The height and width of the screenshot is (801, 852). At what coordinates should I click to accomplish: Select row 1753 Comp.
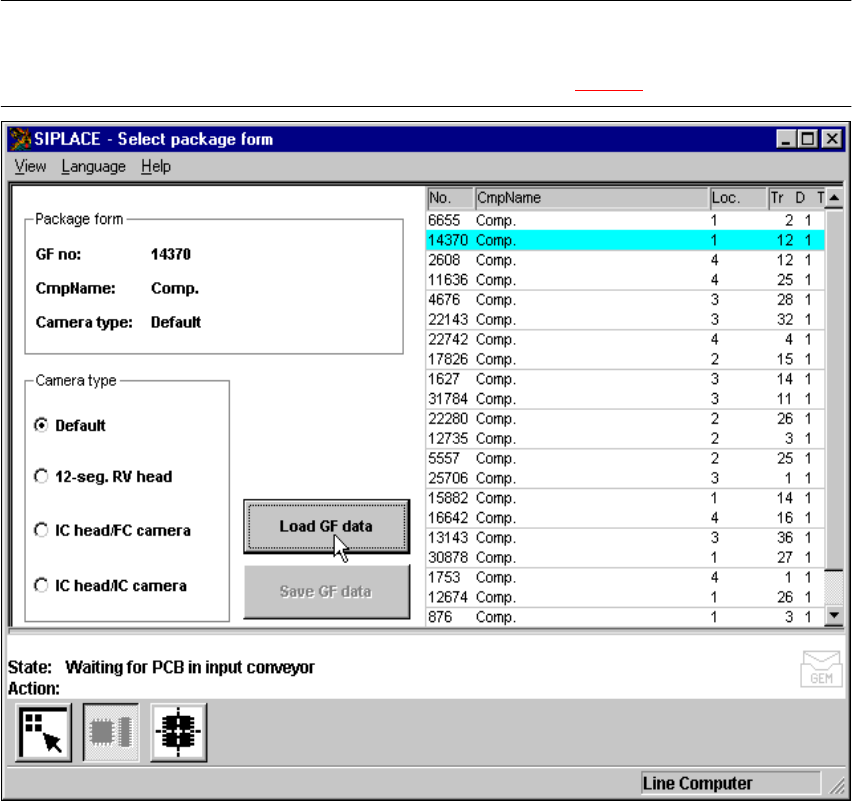(625, 578)
